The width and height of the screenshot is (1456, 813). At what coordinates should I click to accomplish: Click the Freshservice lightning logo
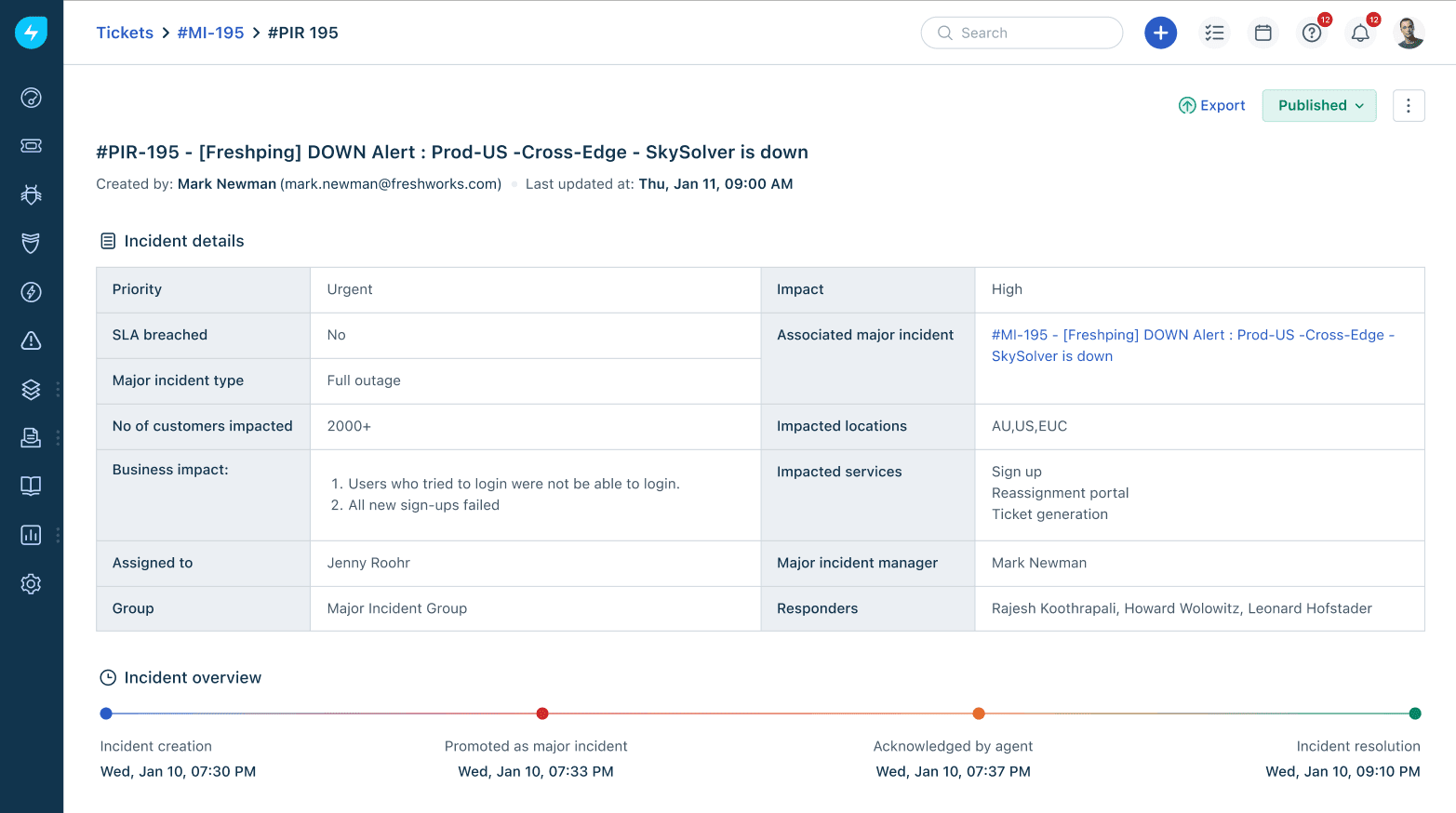click(31, 33)
